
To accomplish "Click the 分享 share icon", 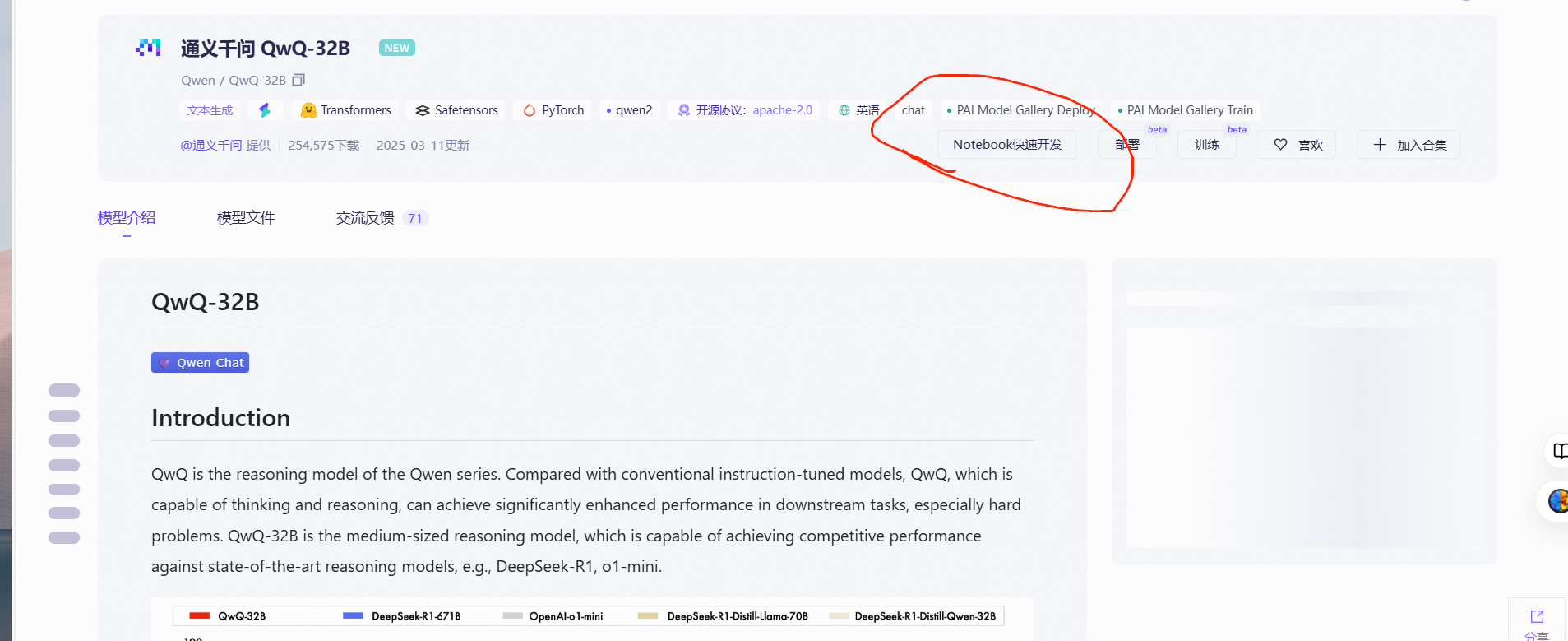I will pos(1537,617).
